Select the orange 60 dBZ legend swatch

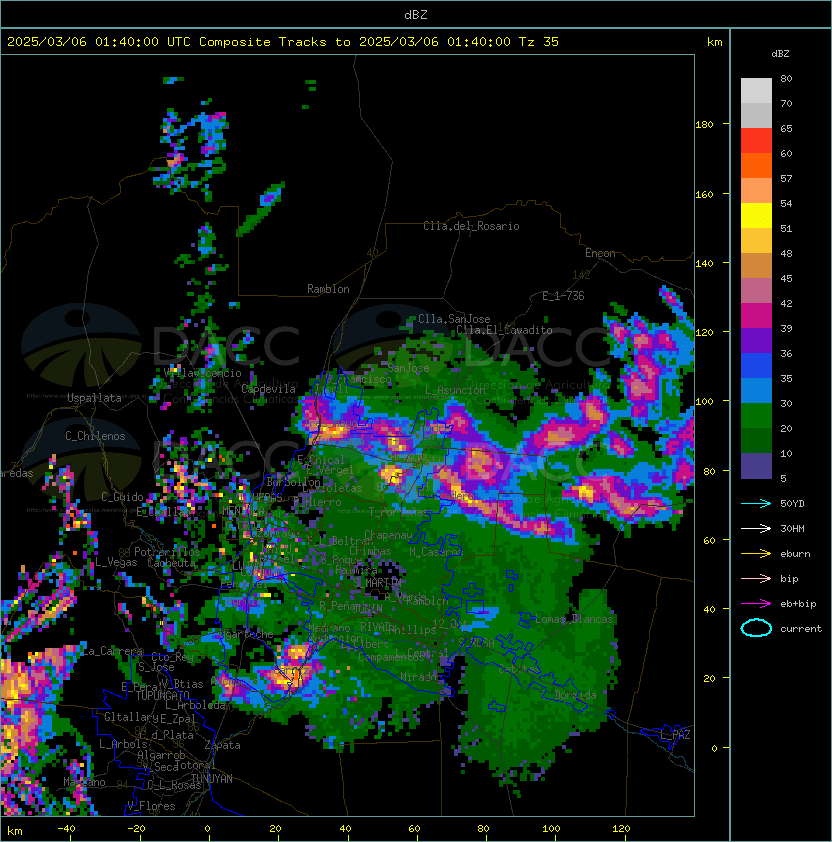[x=756, y=165]
